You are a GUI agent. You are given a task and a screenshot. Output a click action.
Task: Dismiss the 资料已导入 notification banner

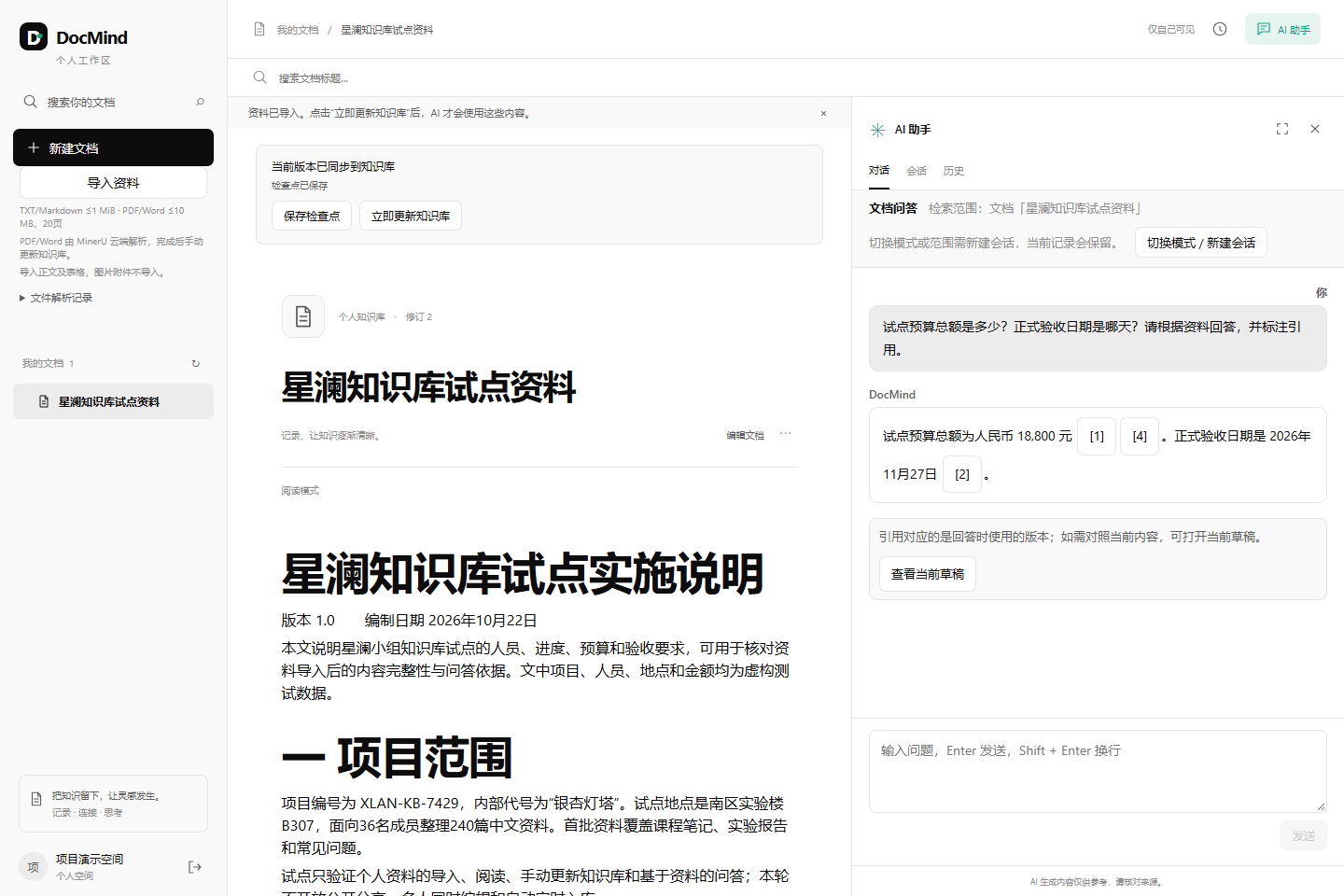pyautogui.click(x=823, y=113)
